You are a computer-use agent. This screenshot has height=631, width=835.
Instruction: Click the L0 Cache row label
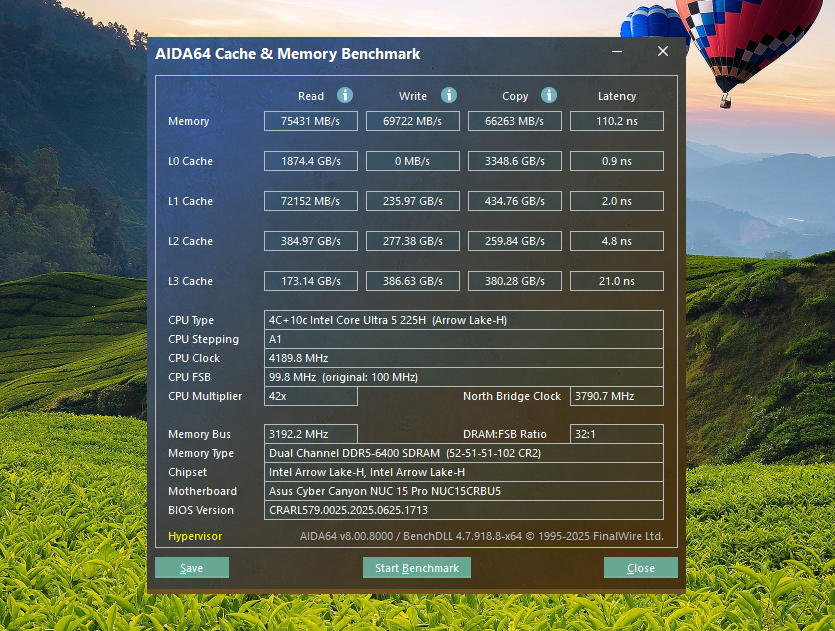(x=190, y=161)
